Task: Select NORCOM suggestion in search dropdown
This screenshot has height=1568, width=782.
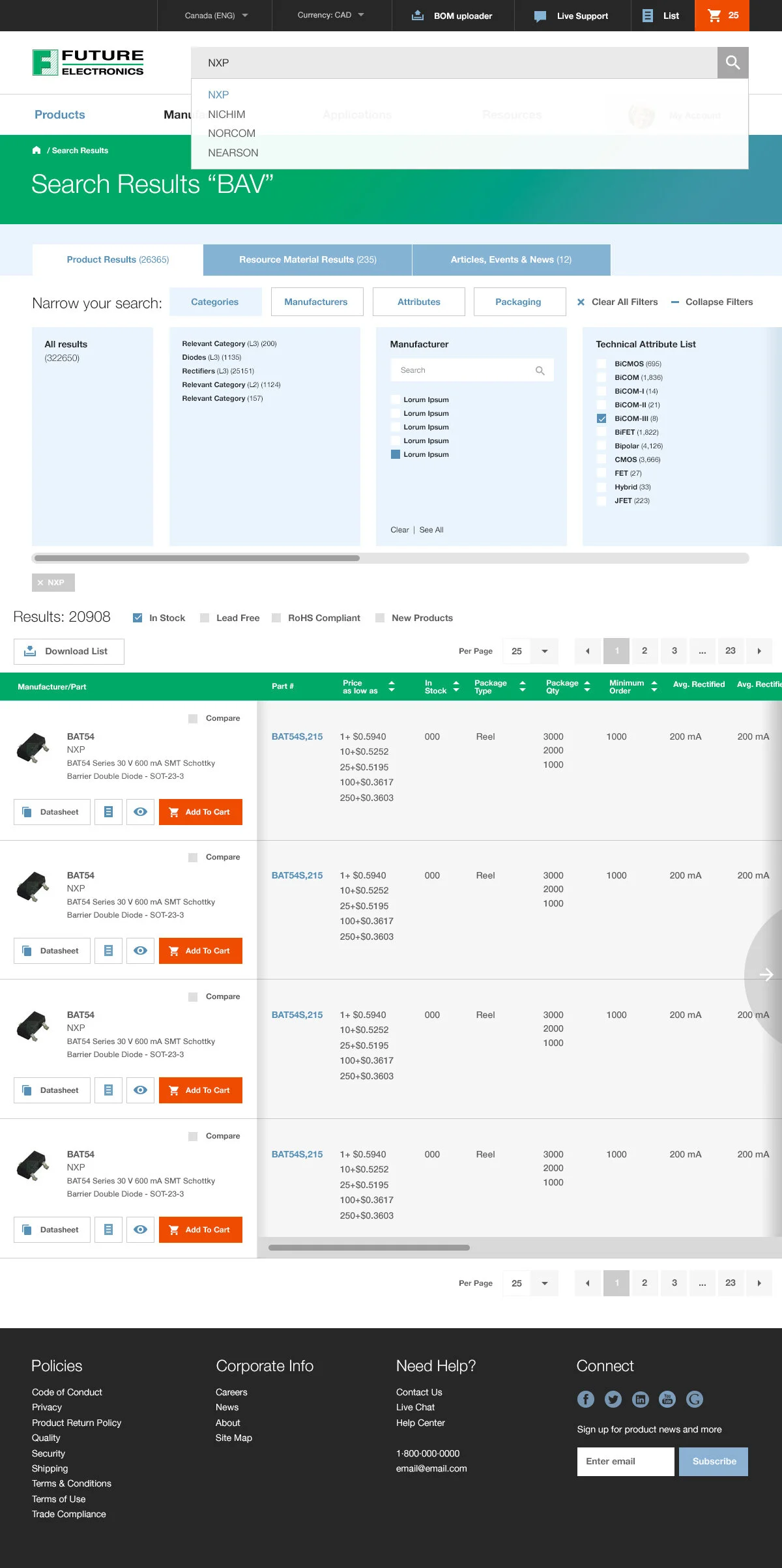Action: 231,133
